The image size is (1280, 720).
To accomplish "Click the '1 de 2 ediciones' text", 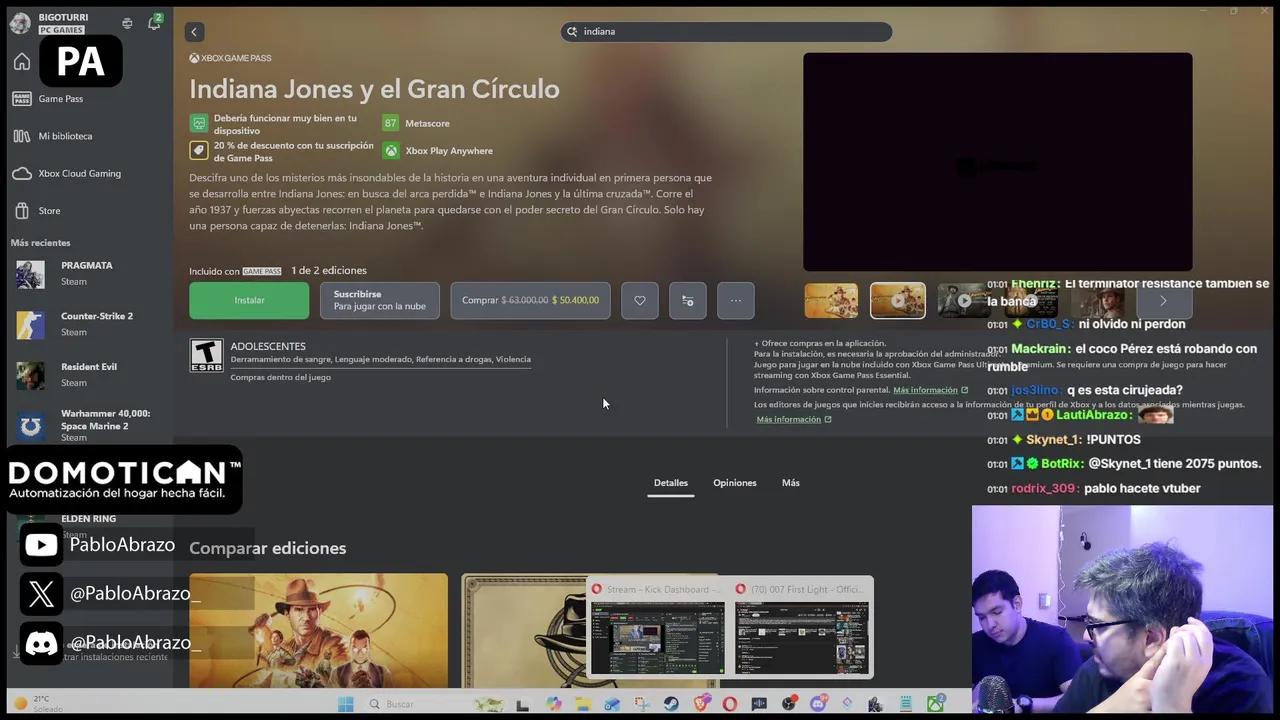I will [x=329, y=271].
